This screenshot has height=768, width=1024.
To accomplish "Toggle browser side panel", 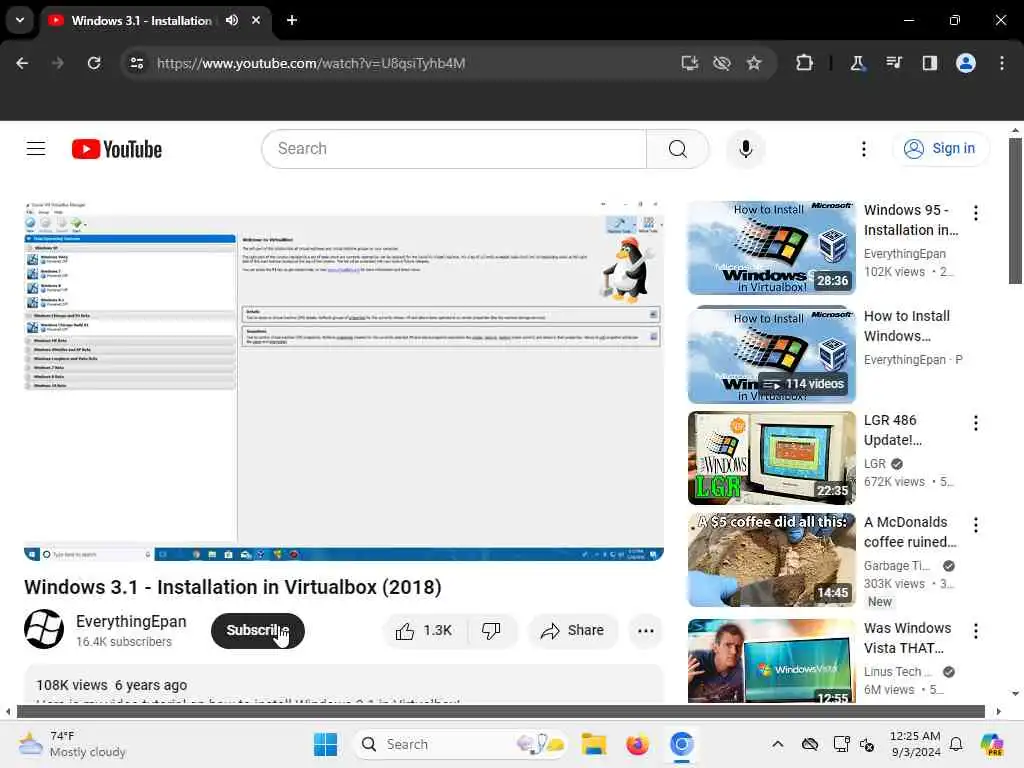I will click(x=930, y=63).
